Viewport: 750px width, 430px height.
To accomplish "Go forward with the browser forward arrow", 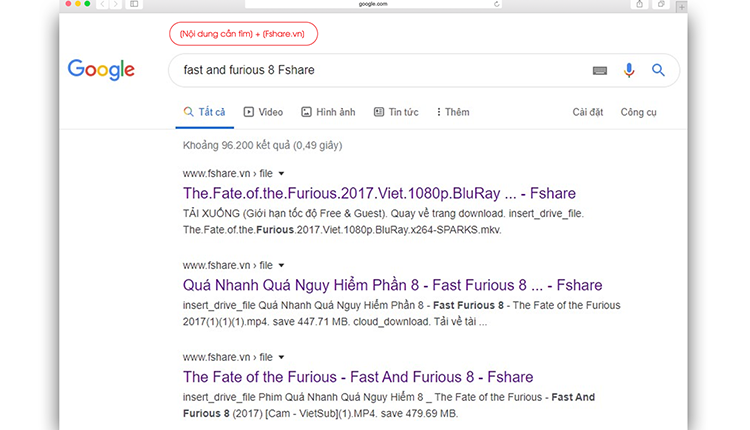I will point(115,4).
